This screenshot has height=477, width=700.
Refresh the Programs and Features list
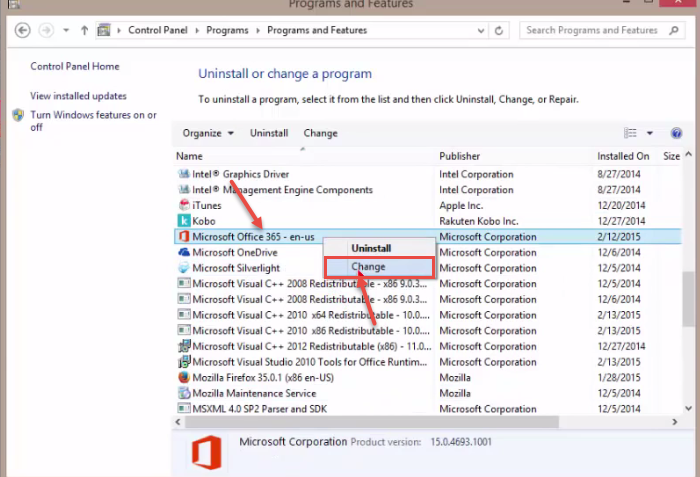499,31
